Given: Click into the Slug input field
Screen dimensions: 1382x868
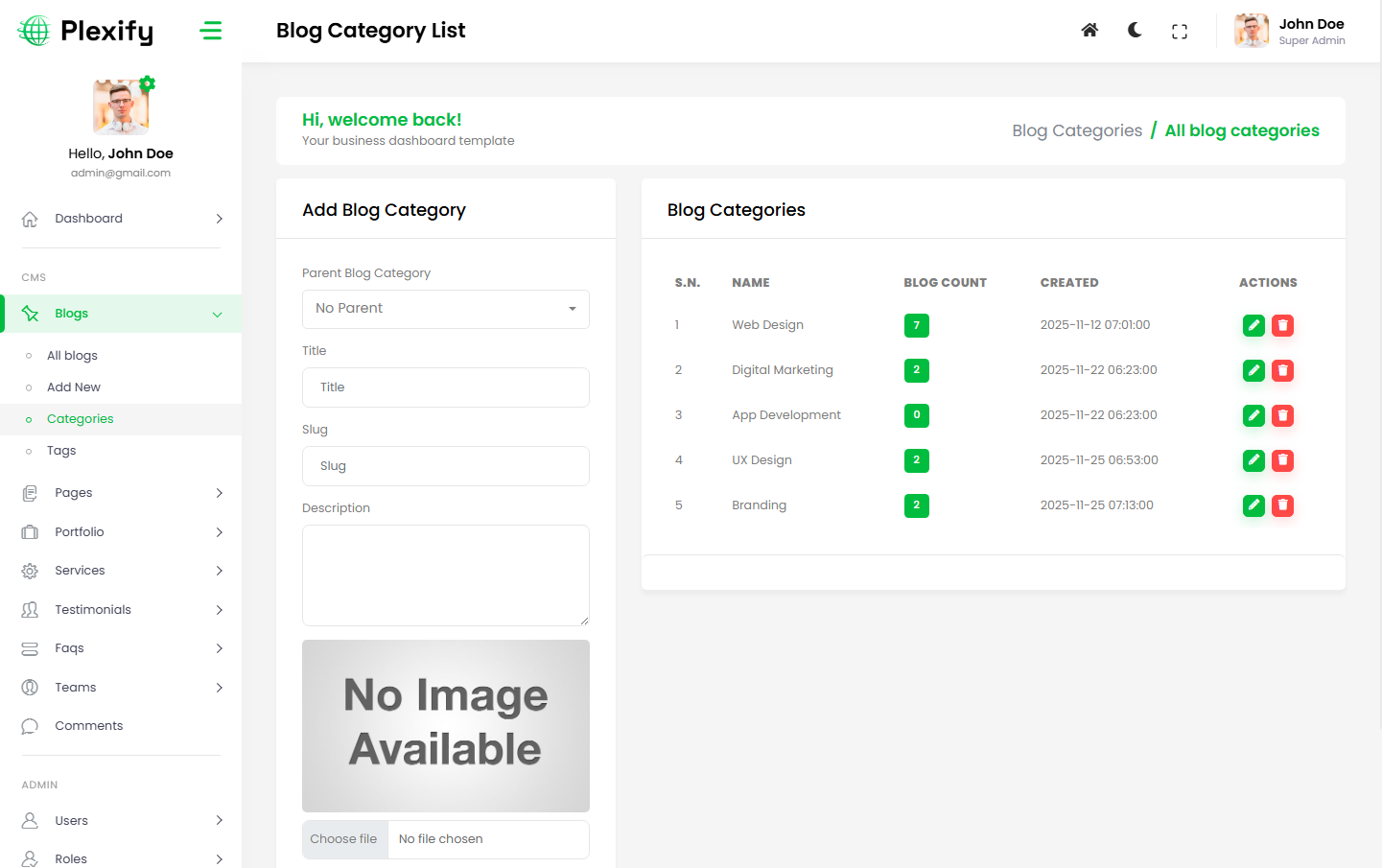Looking at the screenshot, I should click(x=445, y=466).
